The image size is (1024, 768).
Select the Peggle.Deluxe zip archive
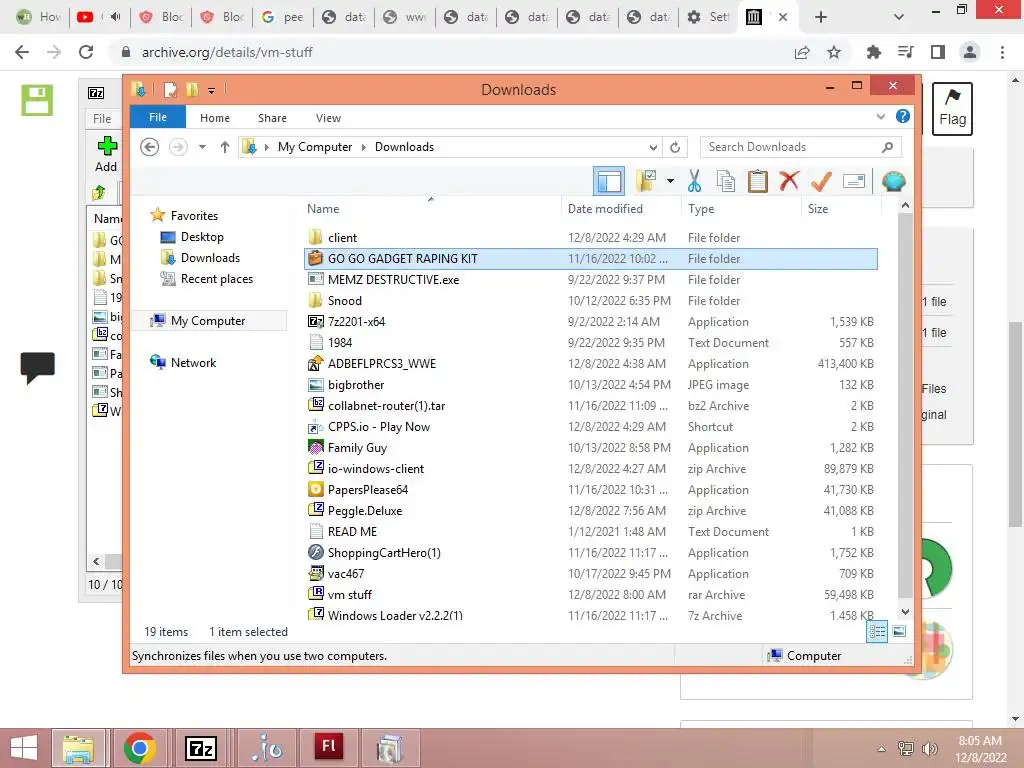[x=591, y=511]
